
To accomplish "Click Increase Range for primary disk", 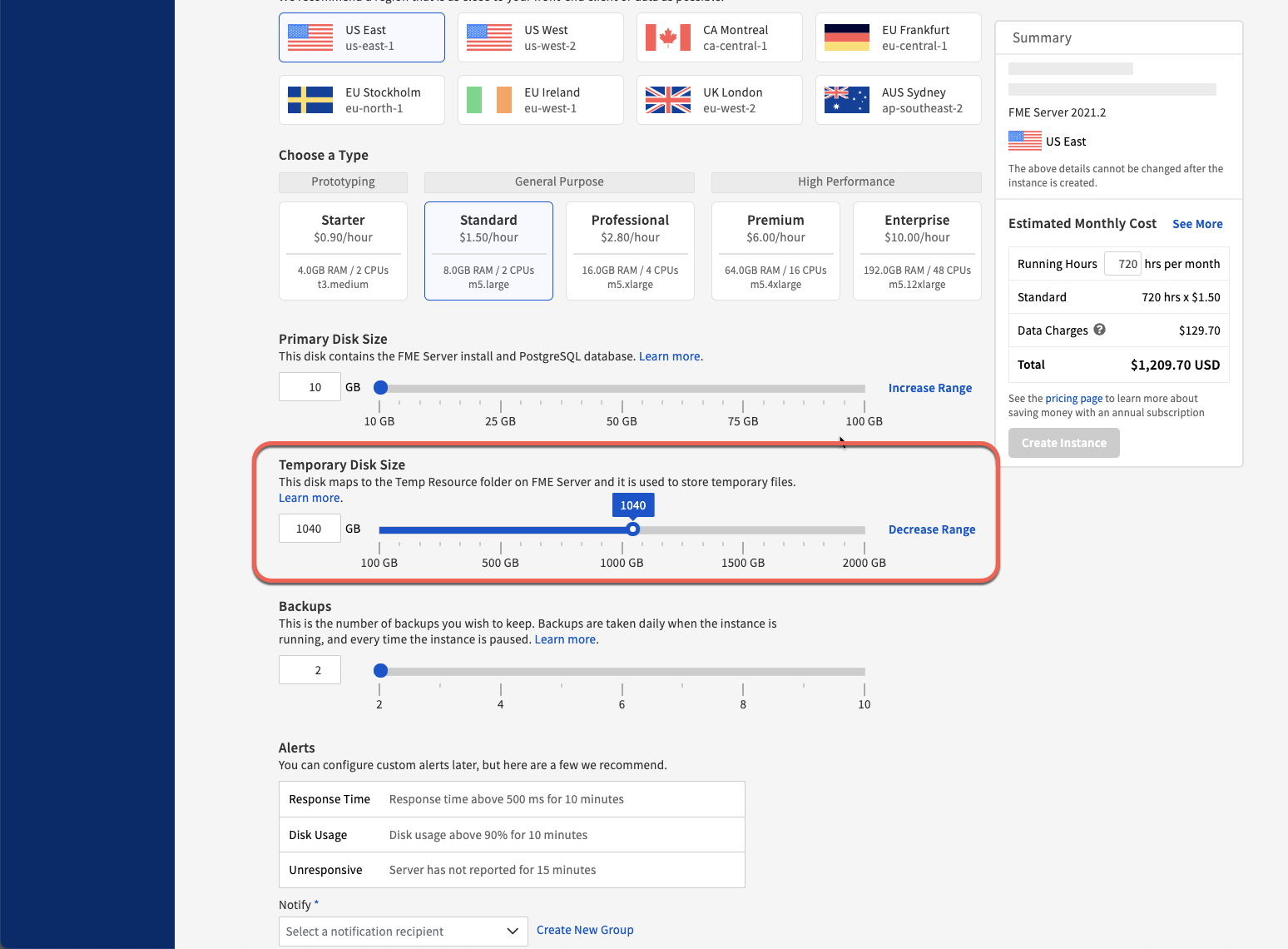I will tap(930, 388).
